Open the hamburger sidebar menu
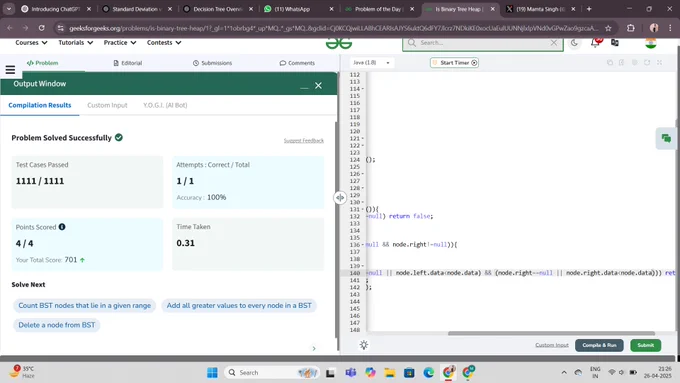 coord(10,69)
